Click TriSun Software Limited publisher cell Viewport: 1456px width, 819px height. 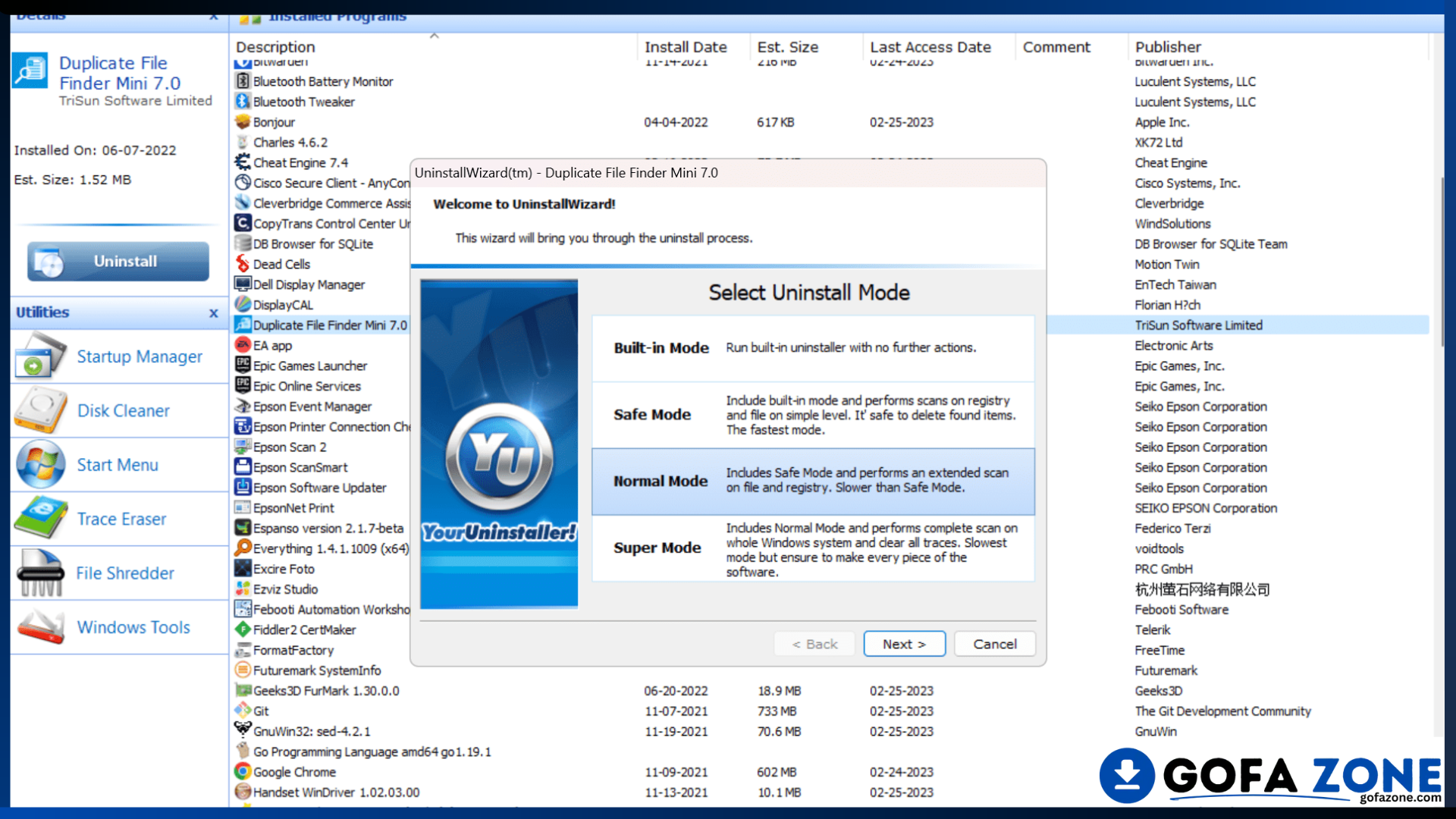point(1198,325)
